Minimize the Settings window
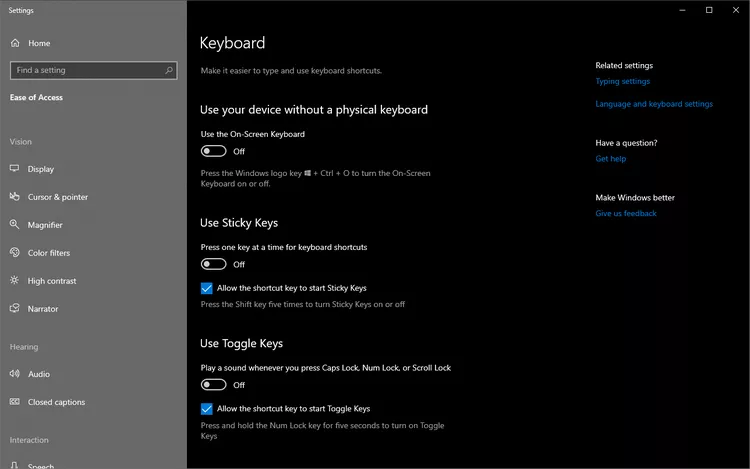Image resolution: width=750 pixels, height=469 pixels. (x=683, y=10)
